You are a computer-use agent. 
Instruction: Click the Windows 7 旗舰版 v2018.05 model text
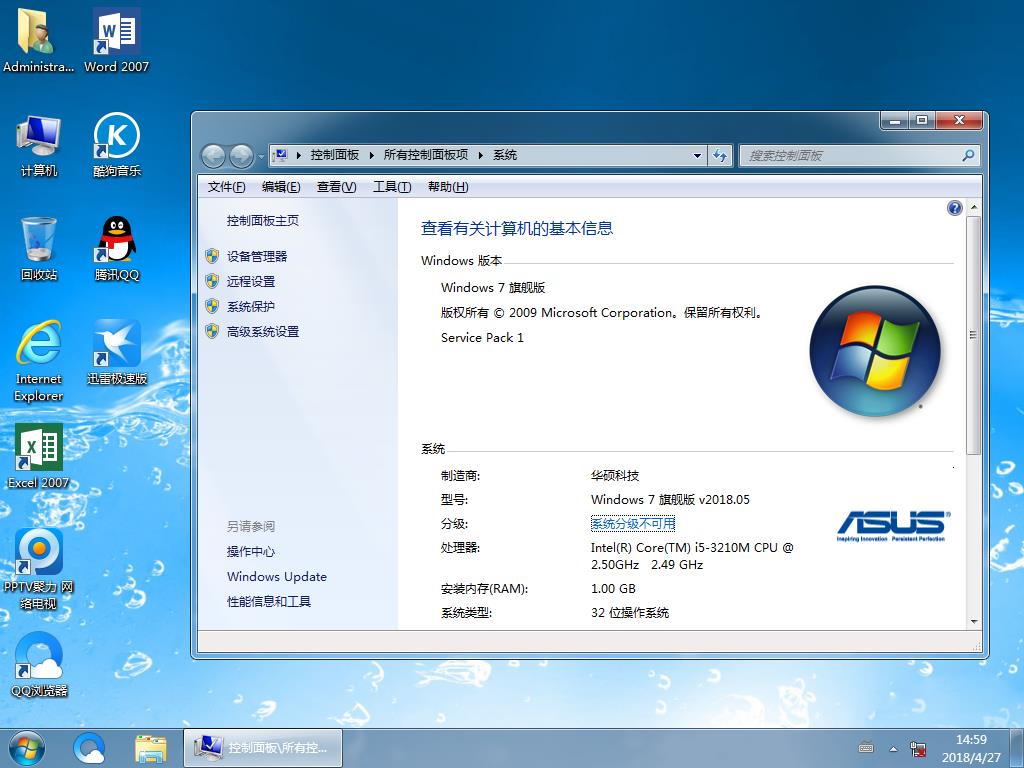click(x=670, y=500)
